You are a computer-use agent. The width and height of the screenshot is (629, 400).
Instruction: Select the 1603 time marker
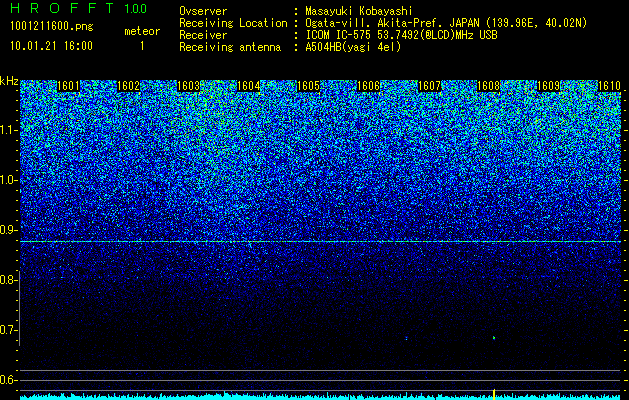coord(189,86)
